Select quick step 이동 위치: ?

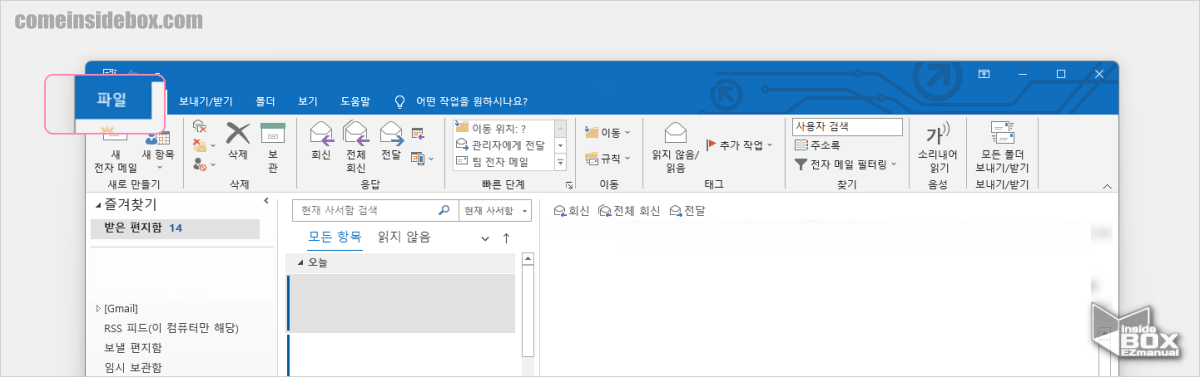(x=503, y=128)
